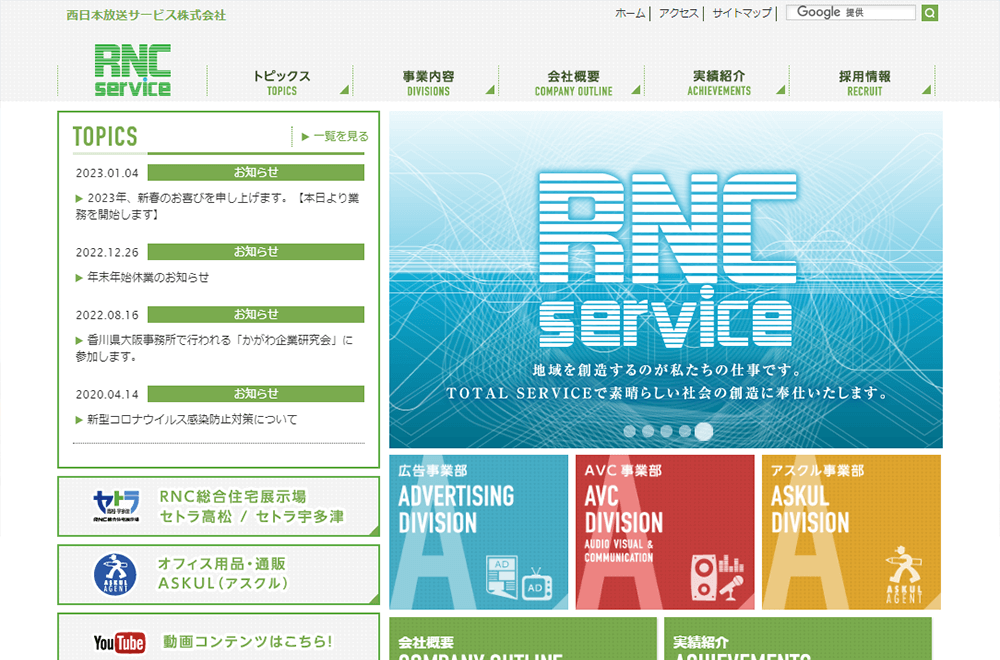Click the Google search input field
The image size is (1000, 660).
[851, 13]
